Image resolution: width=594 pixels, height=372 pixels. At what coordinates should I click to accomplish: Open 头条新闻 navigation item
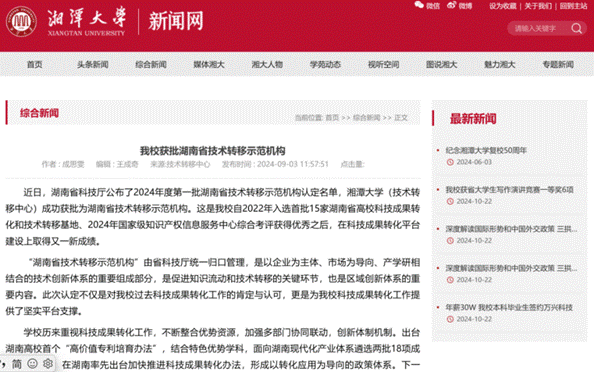(x=92, y=64)
